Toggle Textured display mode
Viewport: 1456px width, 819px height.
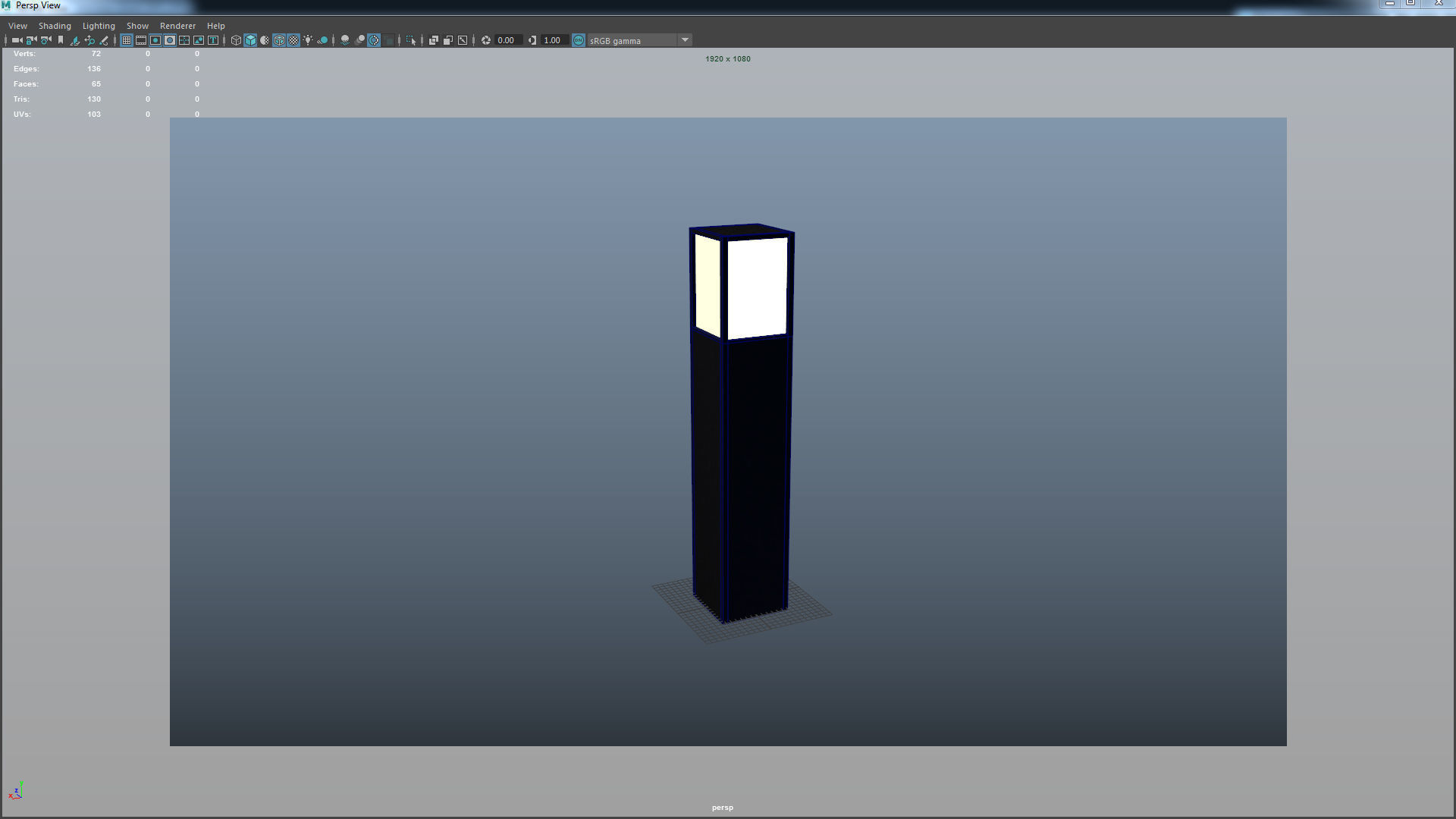click(293, 40)
